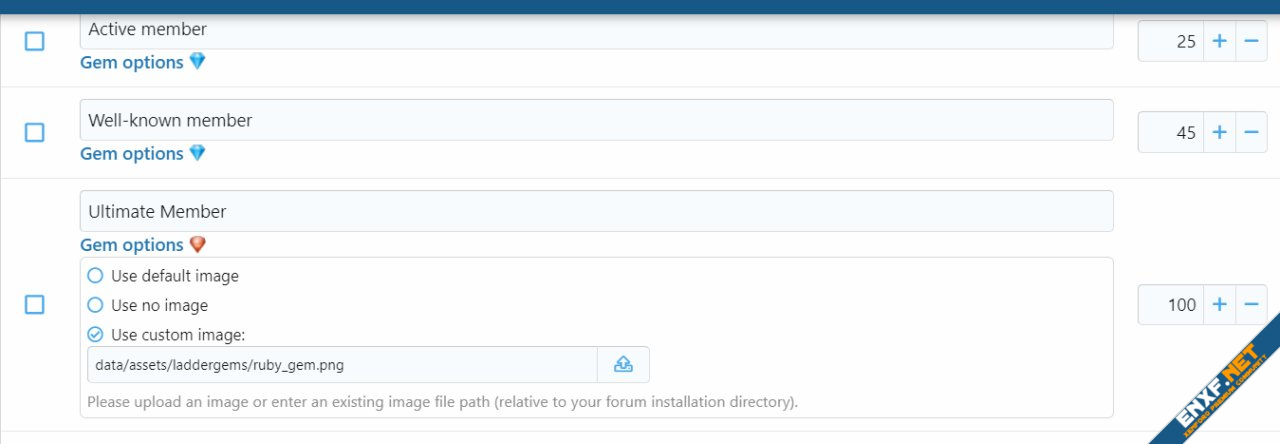Decrease the Well-known member value with minus
Viewport: 1280px width, 444px height.
[x=1251, y=132]
